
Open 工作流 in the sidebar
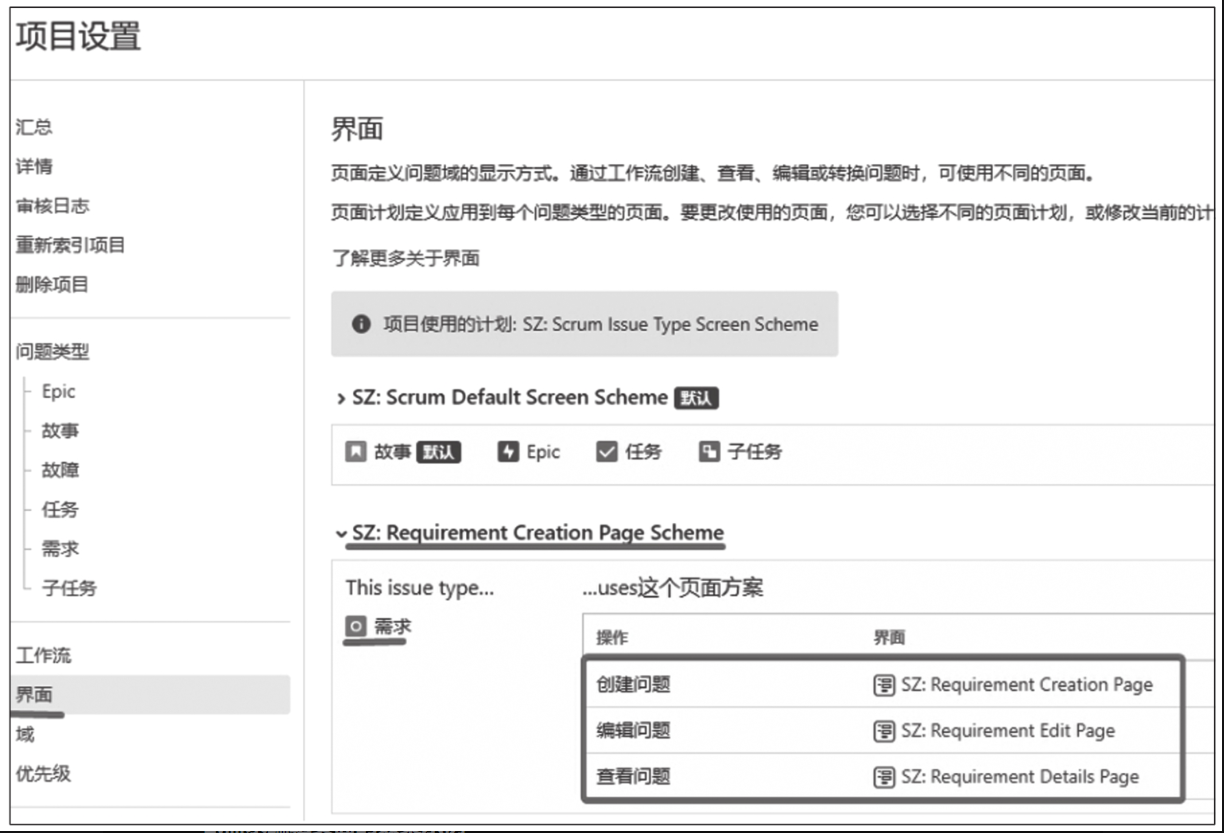(43, 656)
